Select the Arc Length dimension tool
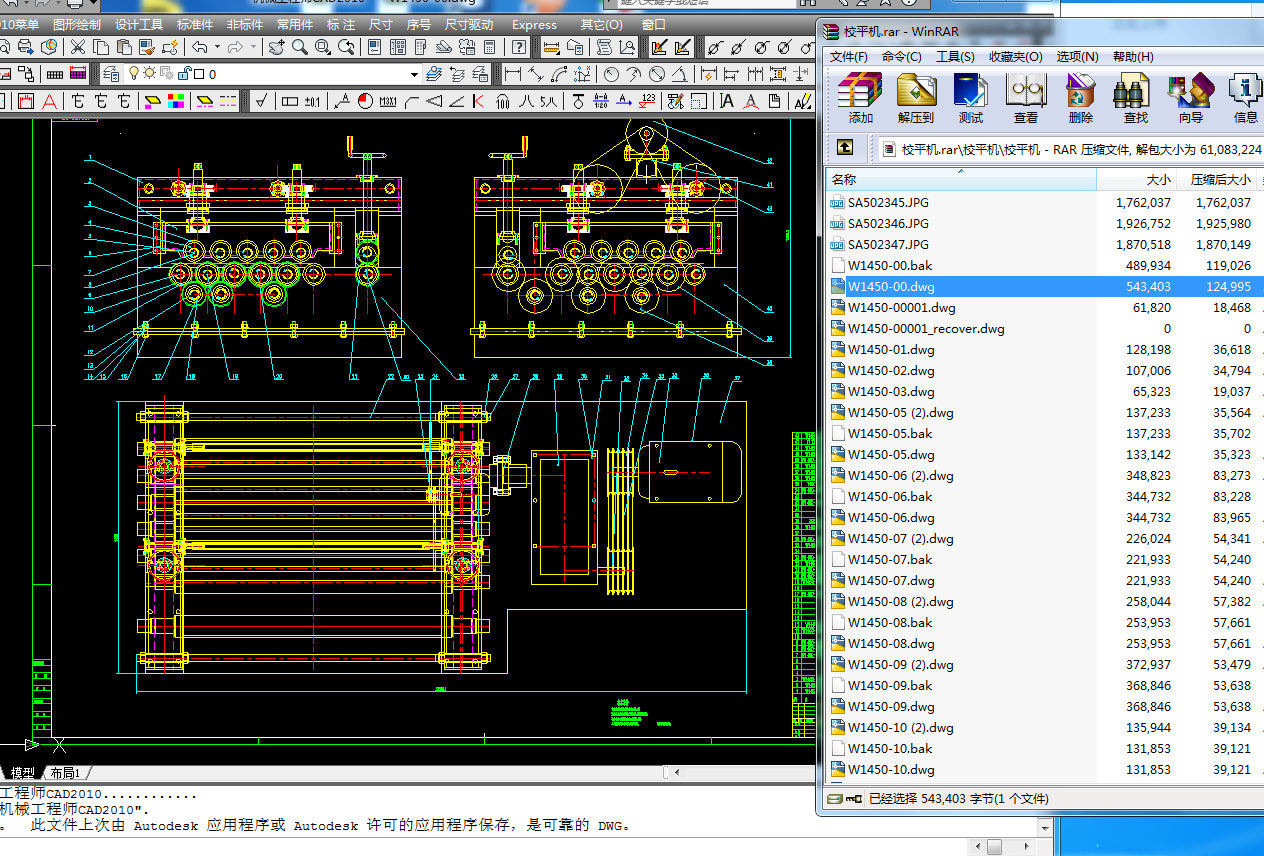The width and height of the screenshot is (1264, 856). (561, 74)
